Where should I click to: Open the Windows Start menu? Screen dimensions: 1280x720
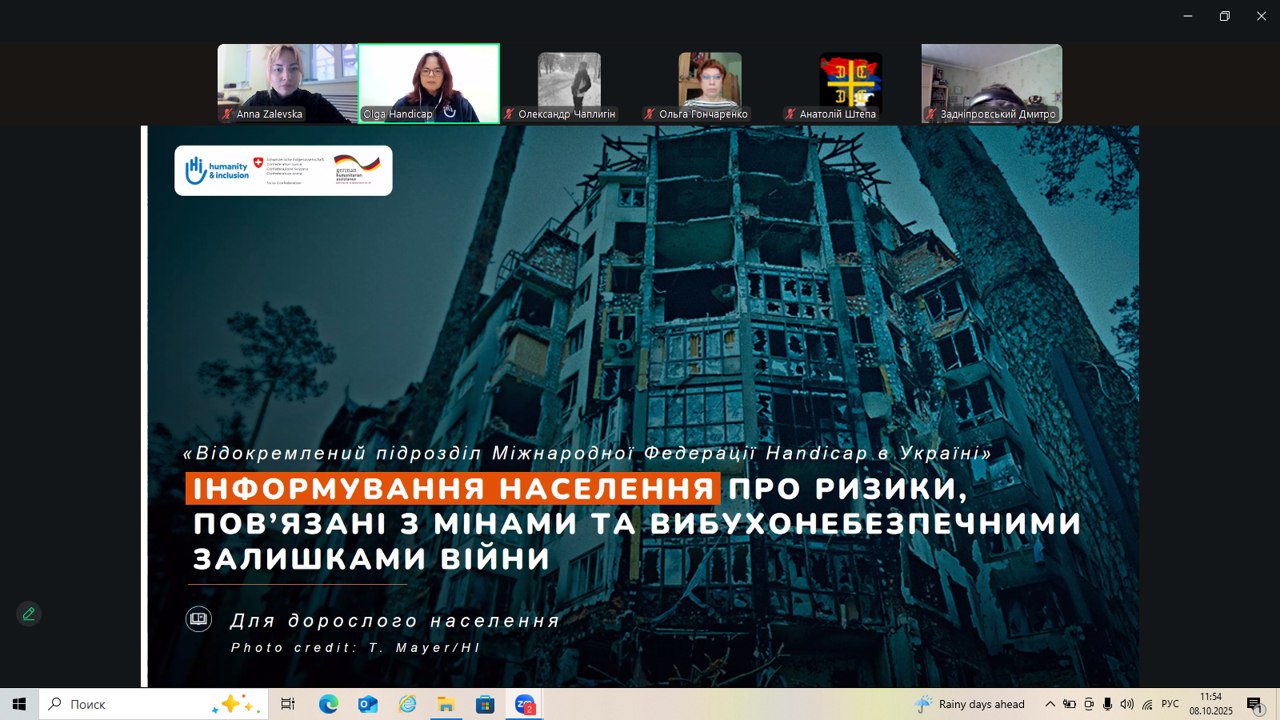[19, 704]
